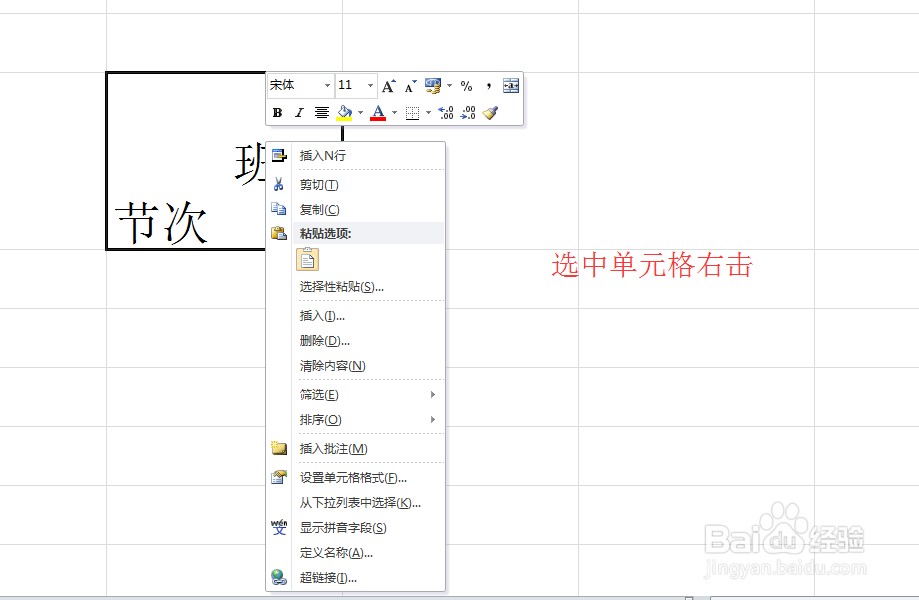Apply yellow fill color bucket
The height and width of the screenshot is (600, 919).
(344, 112)
